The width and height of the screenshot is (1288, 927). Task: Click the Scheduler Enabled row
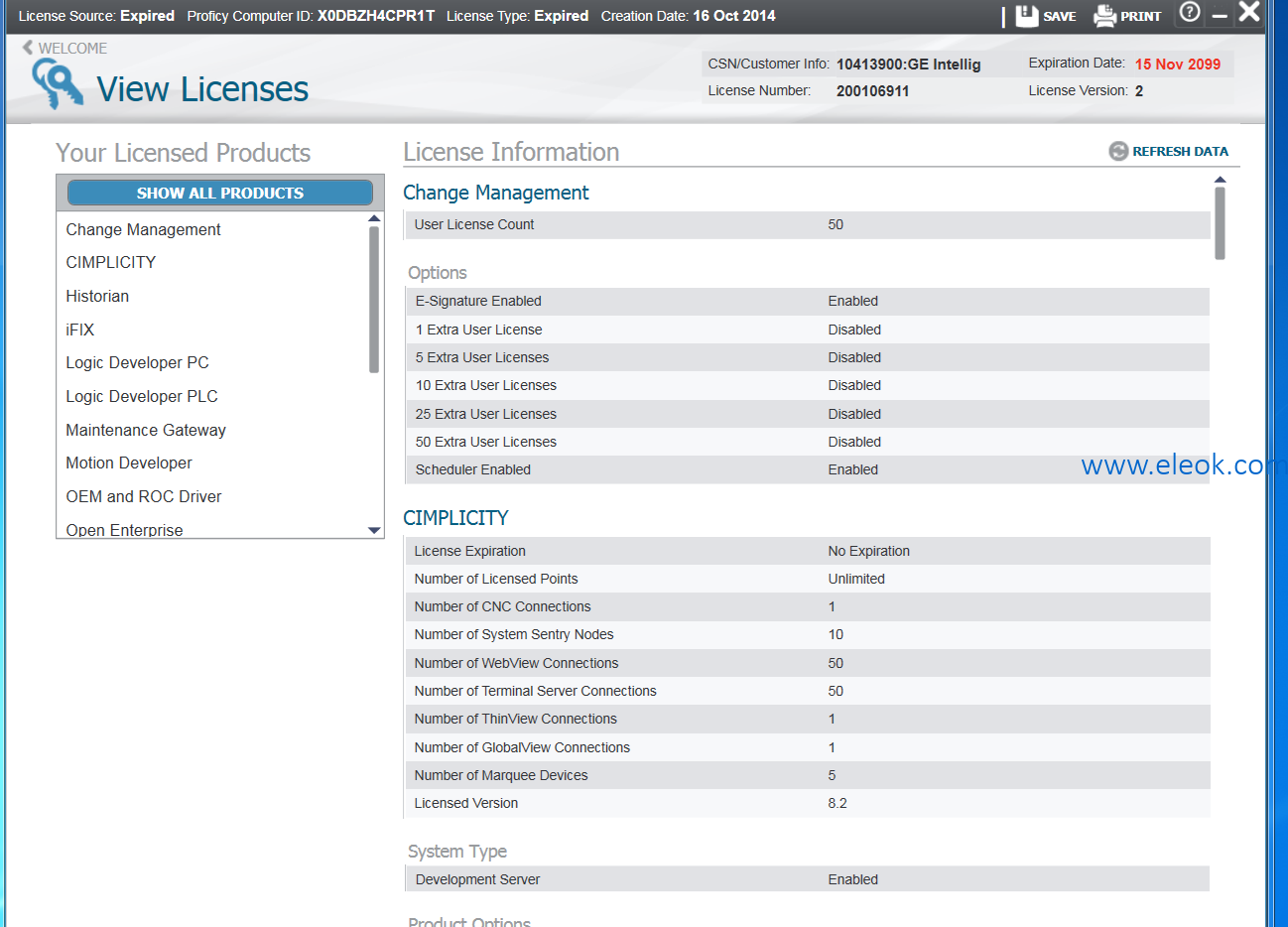tap(807, 469)
